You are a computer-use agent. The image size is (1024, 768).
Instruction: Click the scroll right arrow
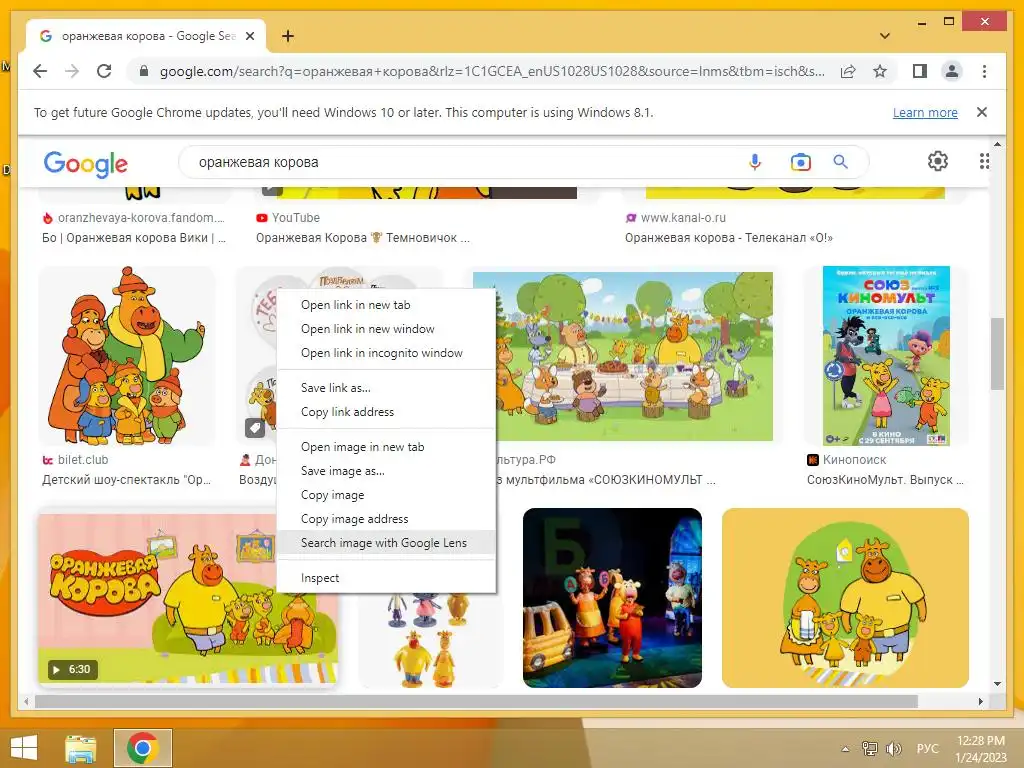(980, 701)
